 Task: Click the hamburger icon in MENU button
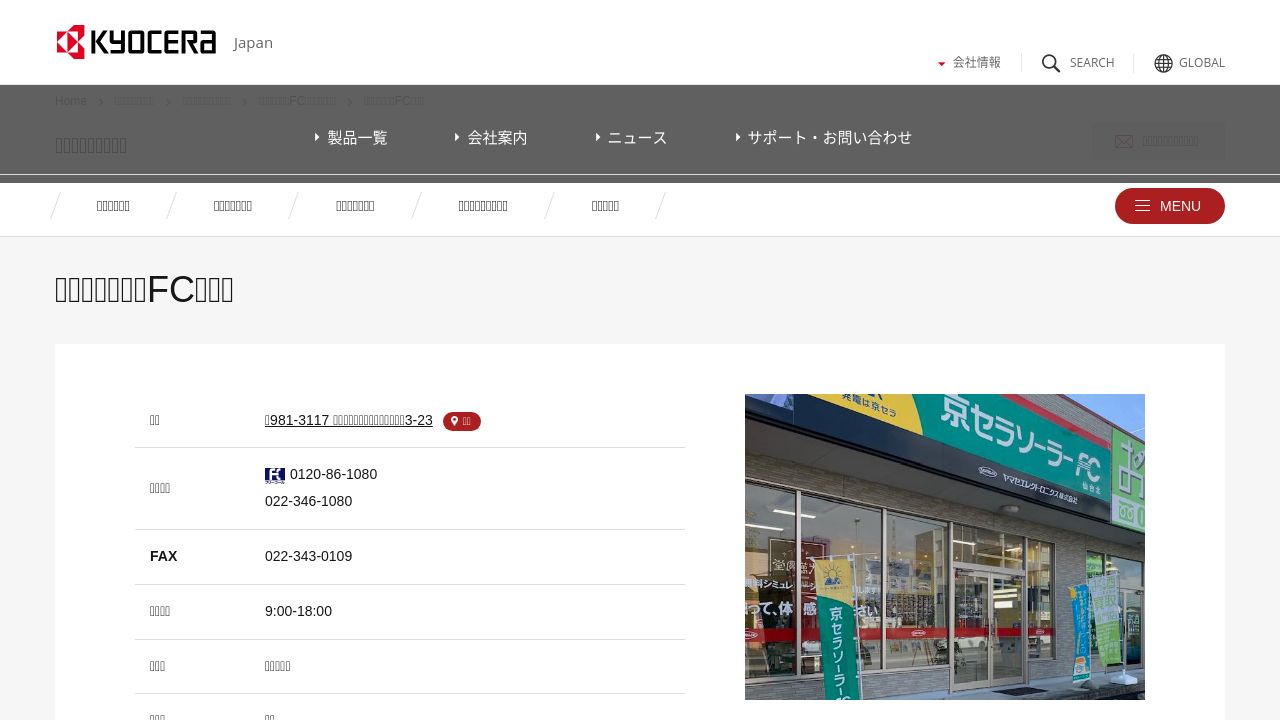tap(1142, 206)
